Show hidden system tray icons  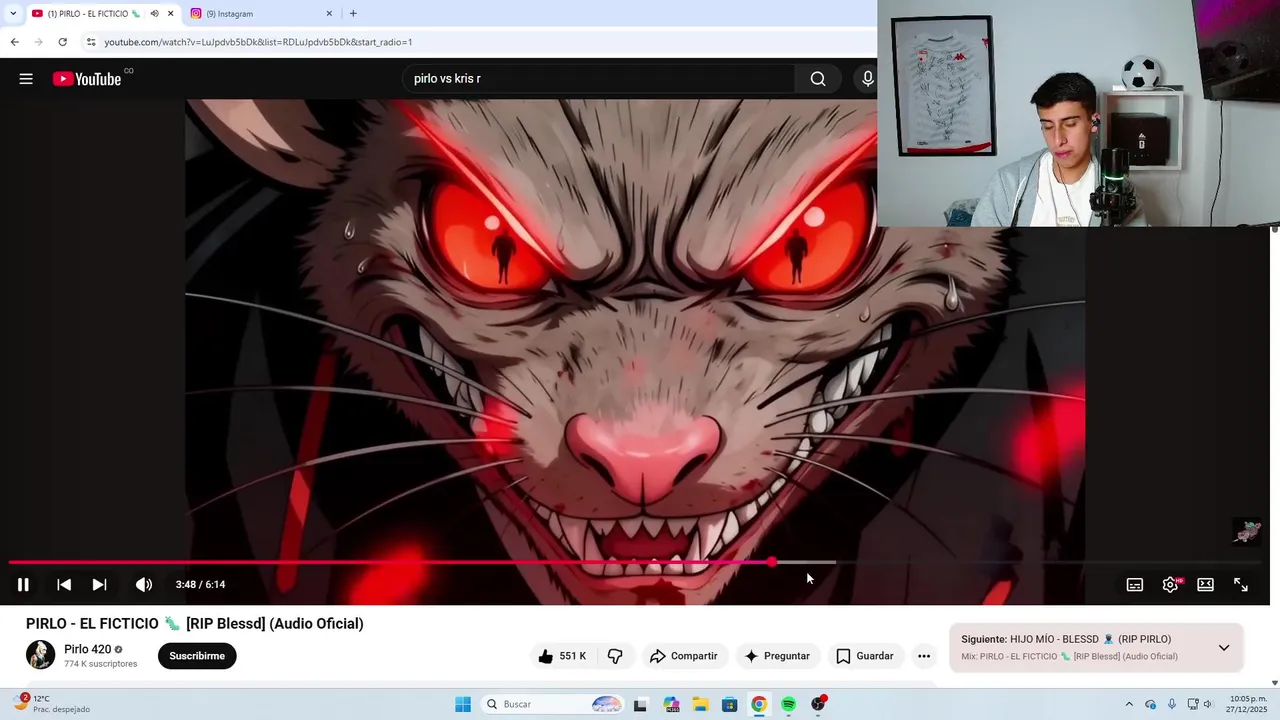(x=1129, y=704)
